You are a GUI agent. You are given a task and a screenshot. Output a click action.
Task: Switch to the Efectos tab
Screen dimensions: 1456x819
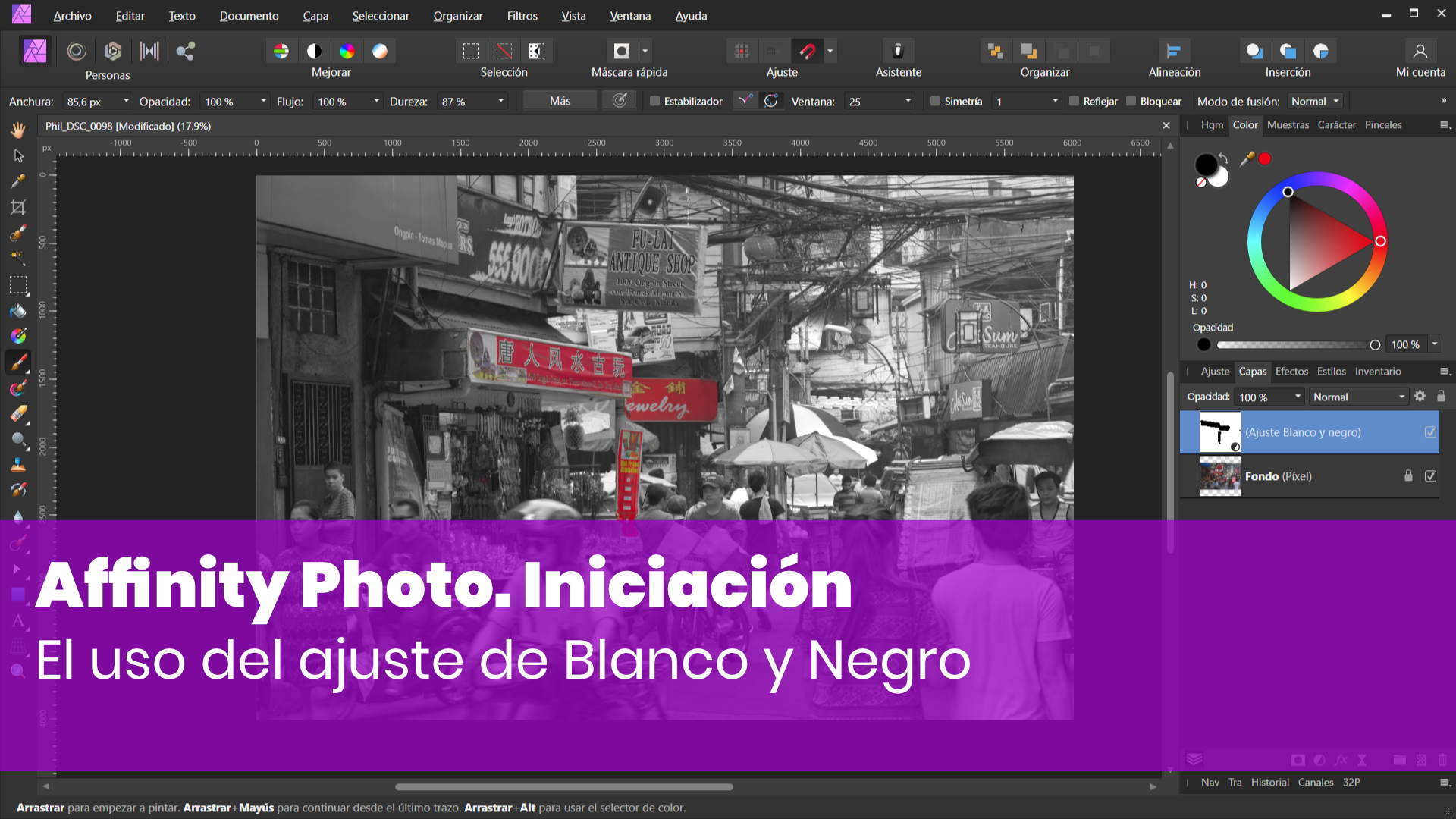(1291, 371)
